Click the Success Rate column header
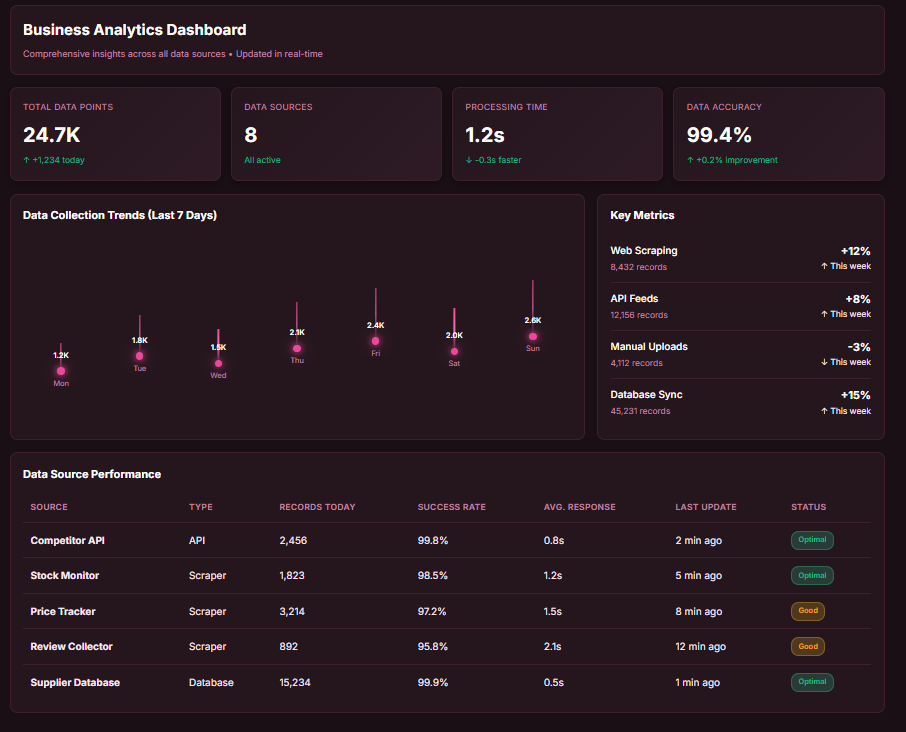Viewport: 906px width, 732px height. click(x=452, y=507)
